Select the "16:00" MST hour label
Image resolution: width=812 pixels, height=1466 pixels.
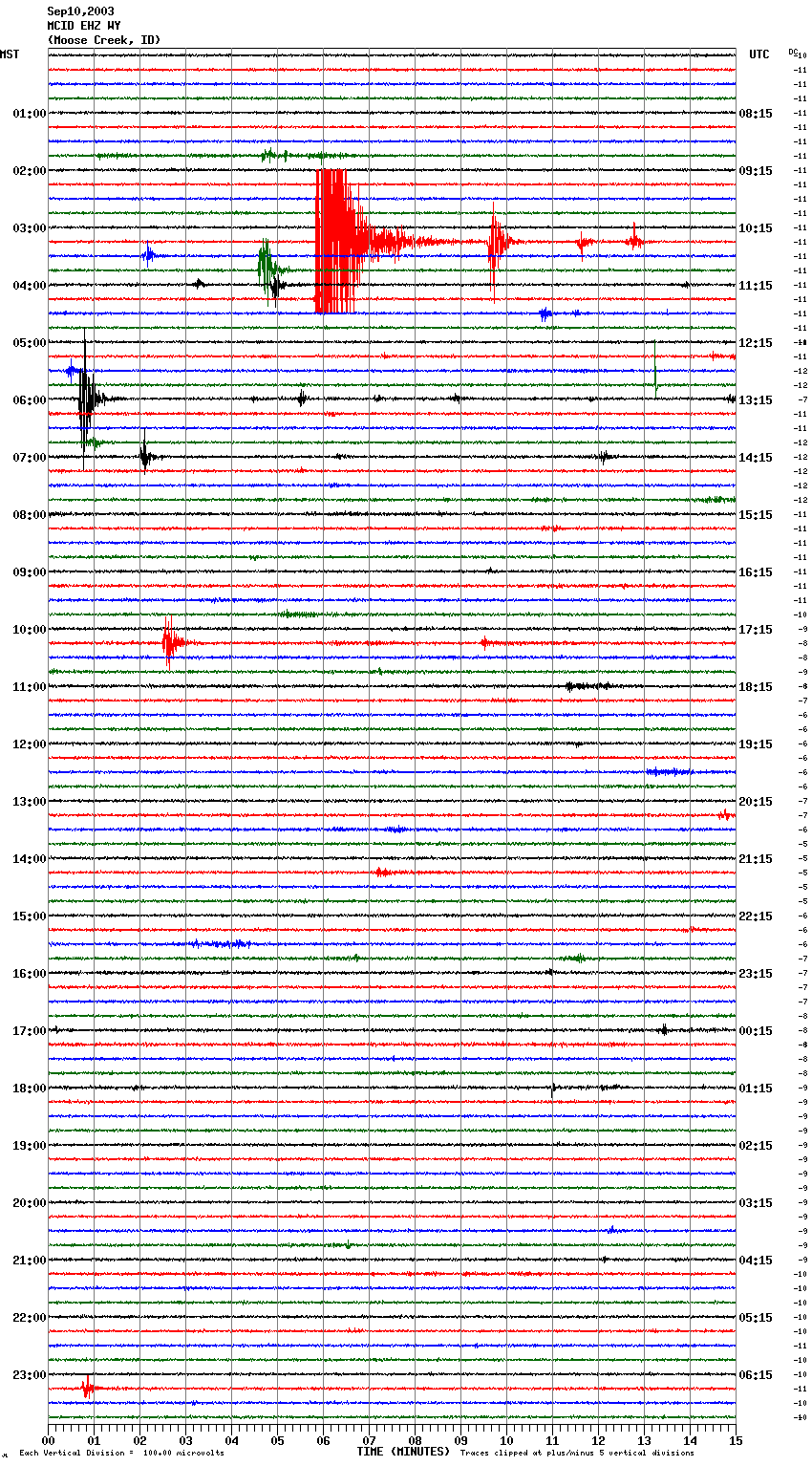[30, 974]
